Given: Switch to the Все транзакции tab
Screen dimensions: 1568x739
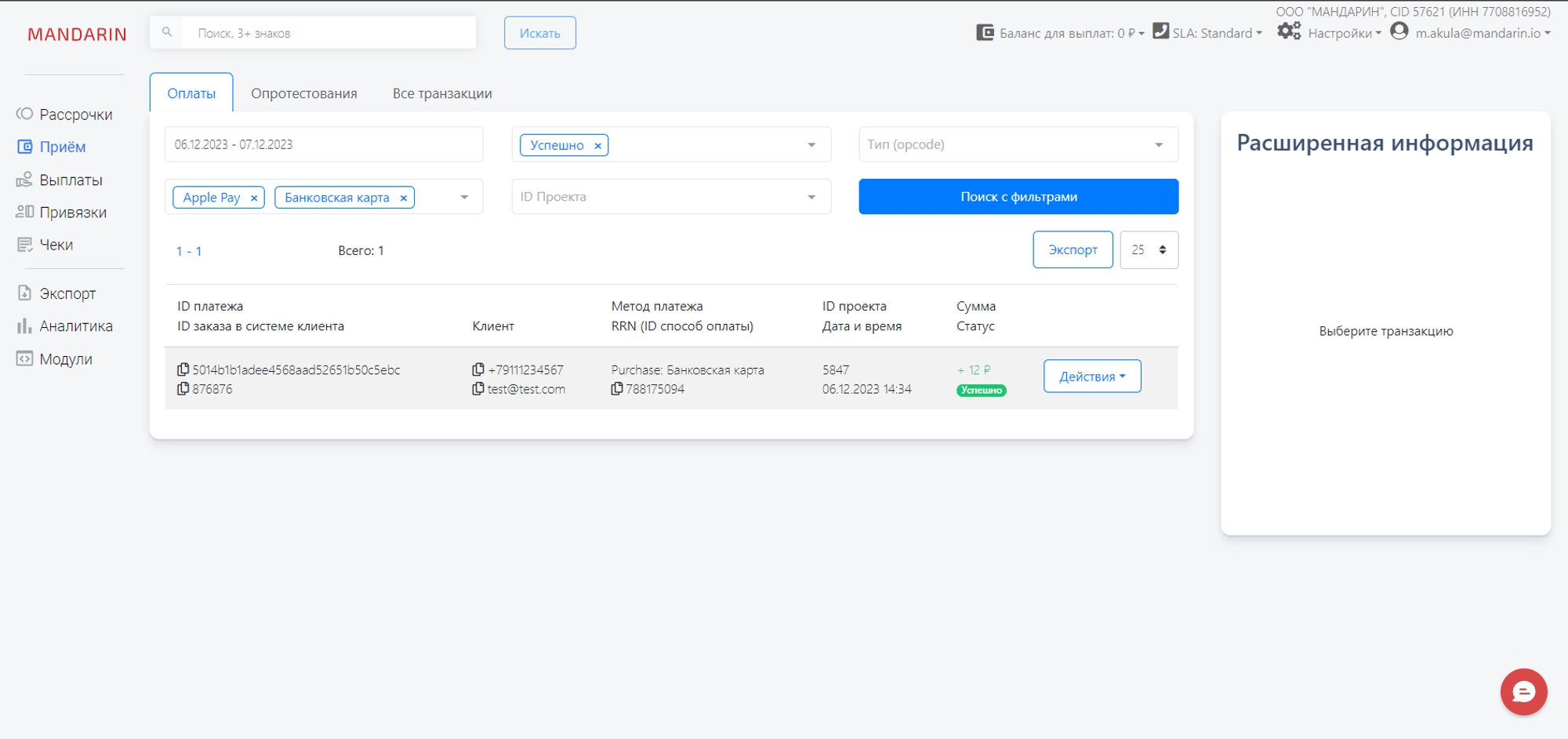Looking at the screenshot, I should (442, 93).
